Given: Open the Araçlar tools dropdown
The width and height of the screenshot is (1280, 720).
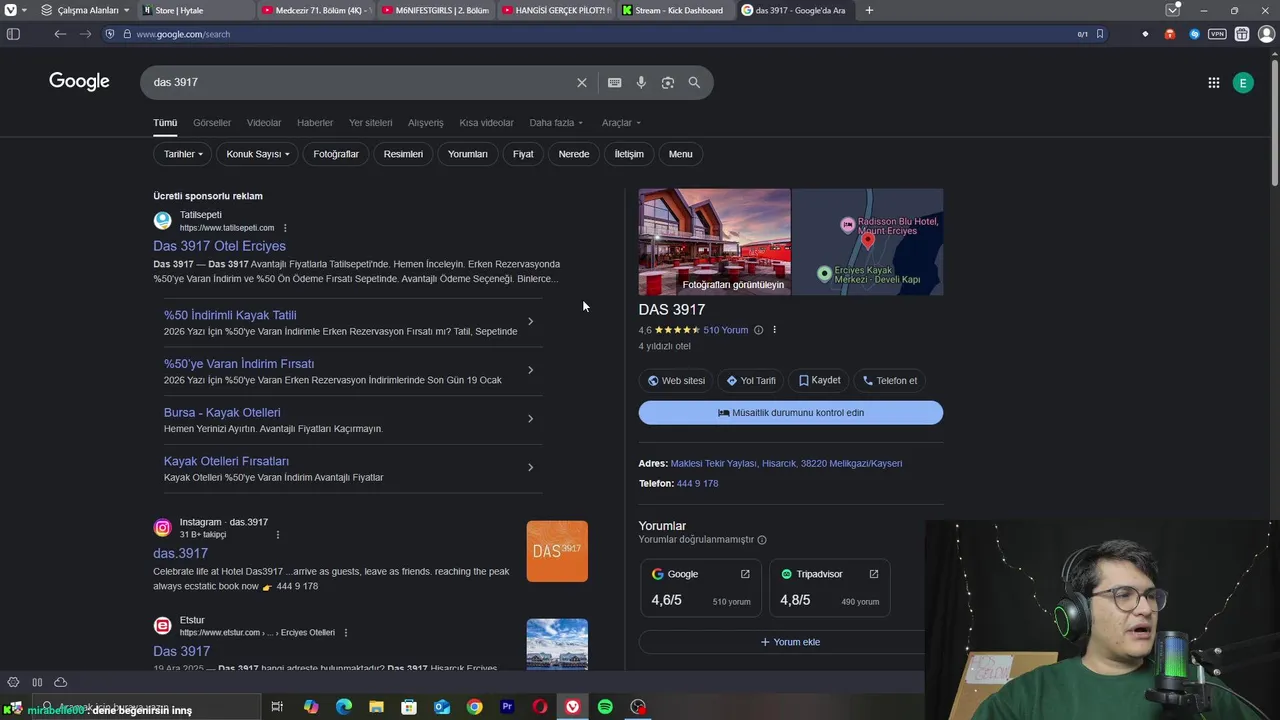Looking at the screenshot, I should (x=621, y=123).
